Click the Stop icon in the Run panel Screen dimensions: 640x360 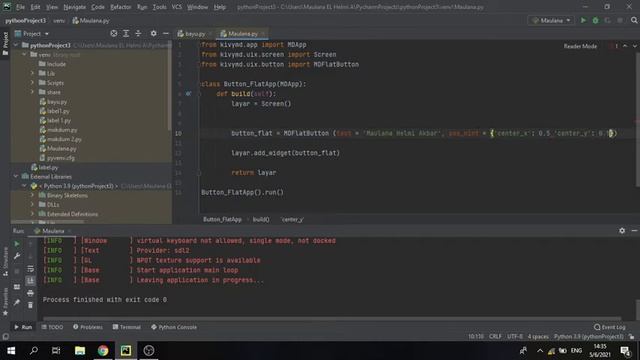click(17, 271)
